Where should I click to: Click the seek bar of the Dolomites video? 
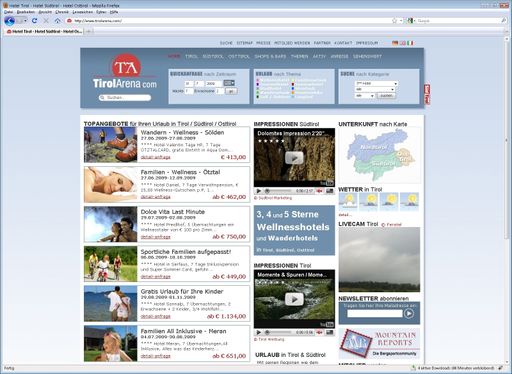click(278, 191)
